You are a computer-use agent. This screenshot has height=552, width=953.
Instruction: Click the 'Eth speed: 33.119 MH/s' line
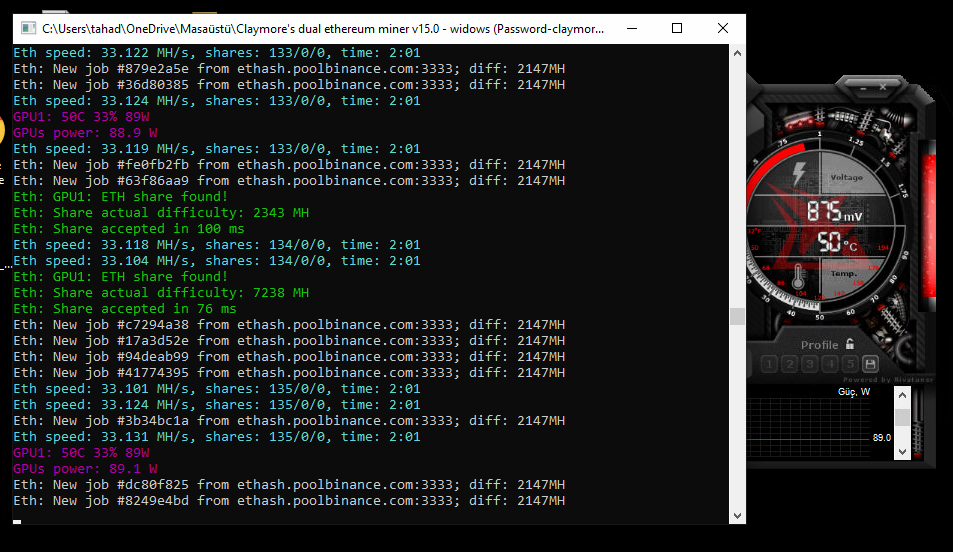[x=217, y=148]
